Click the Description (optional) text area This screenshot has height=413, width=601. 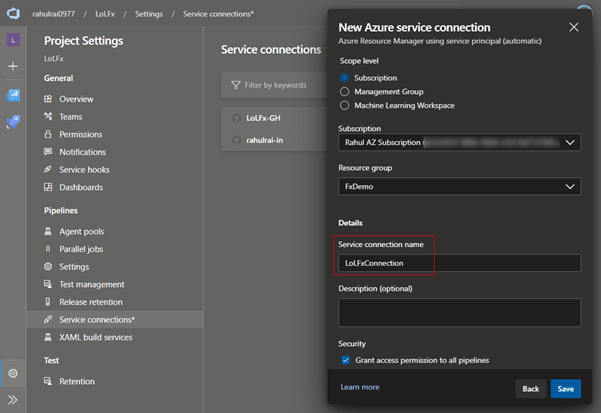tap(459, 313)
